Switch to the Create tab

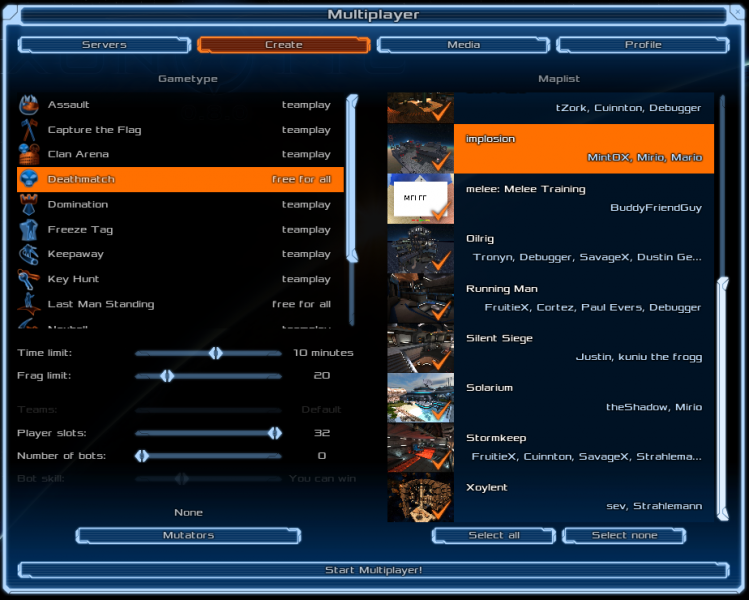tap(284, 44)
